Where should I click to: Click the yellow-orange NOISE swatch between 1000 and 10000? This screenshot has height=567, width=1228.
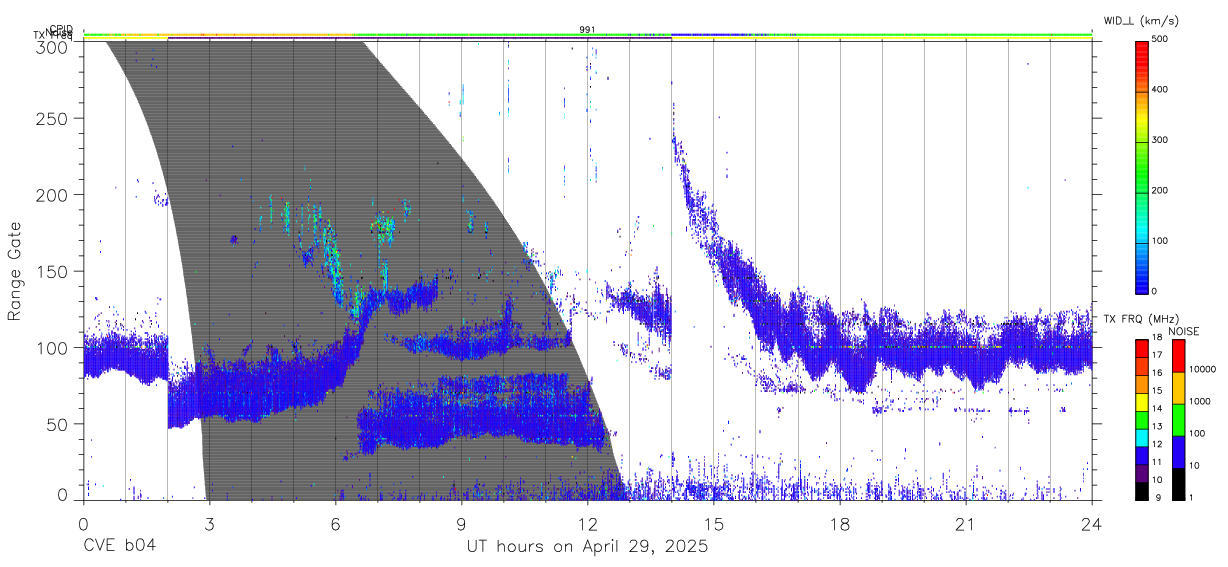pos(1178,388)
